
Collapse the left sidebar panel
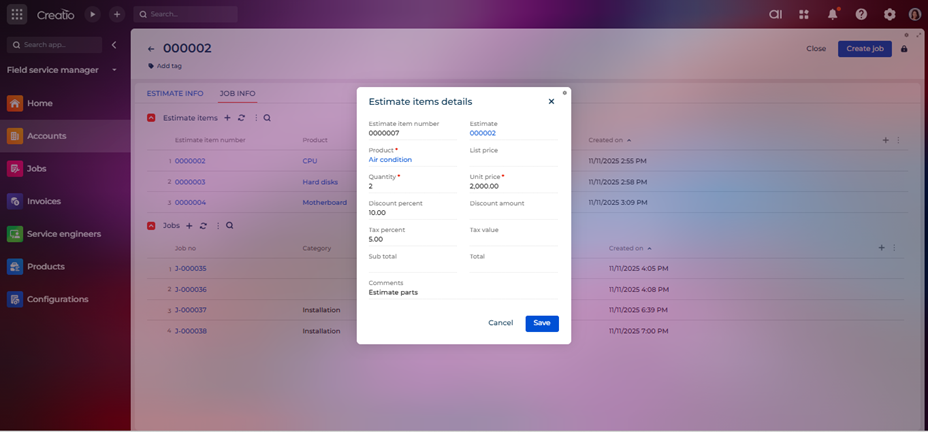coord(114,45)
